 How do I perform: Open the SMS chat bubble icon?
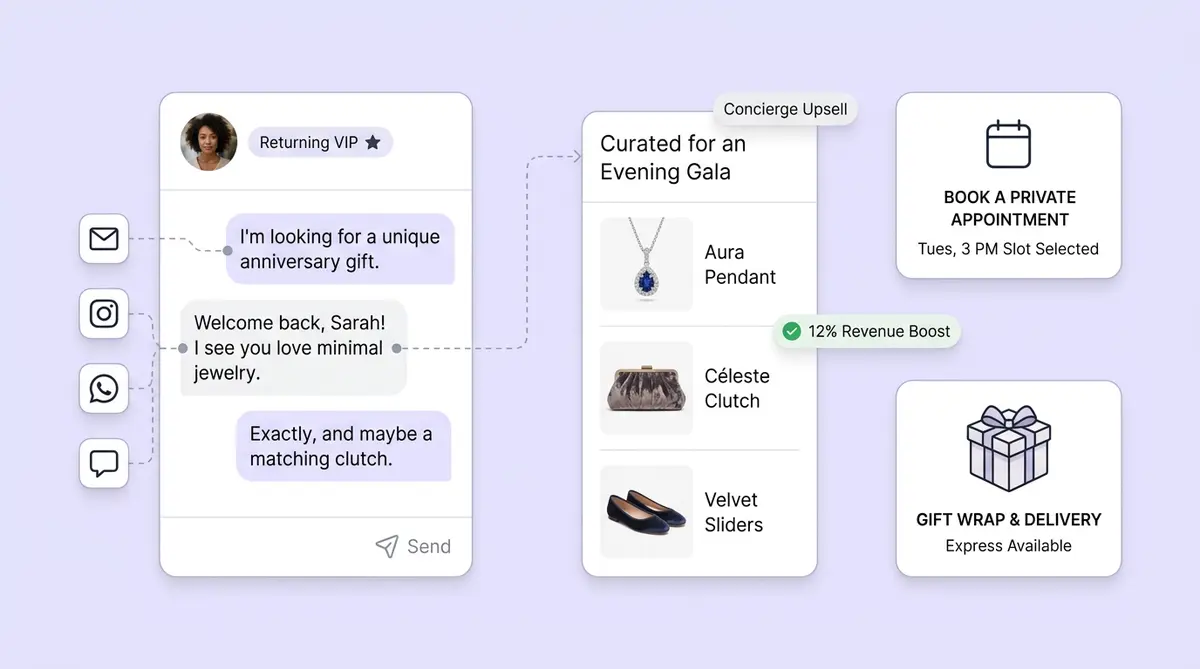click(104, 463)
